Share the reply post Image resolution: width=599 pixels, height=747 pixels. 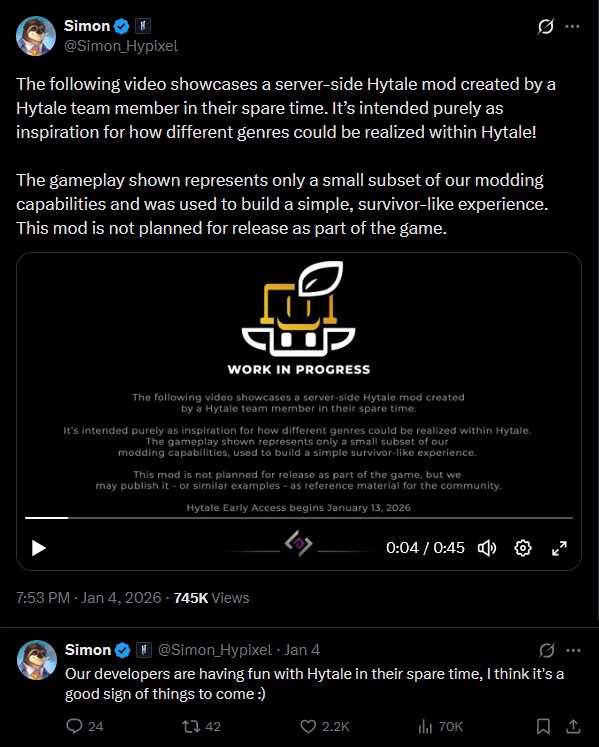(x=573, y=726)
